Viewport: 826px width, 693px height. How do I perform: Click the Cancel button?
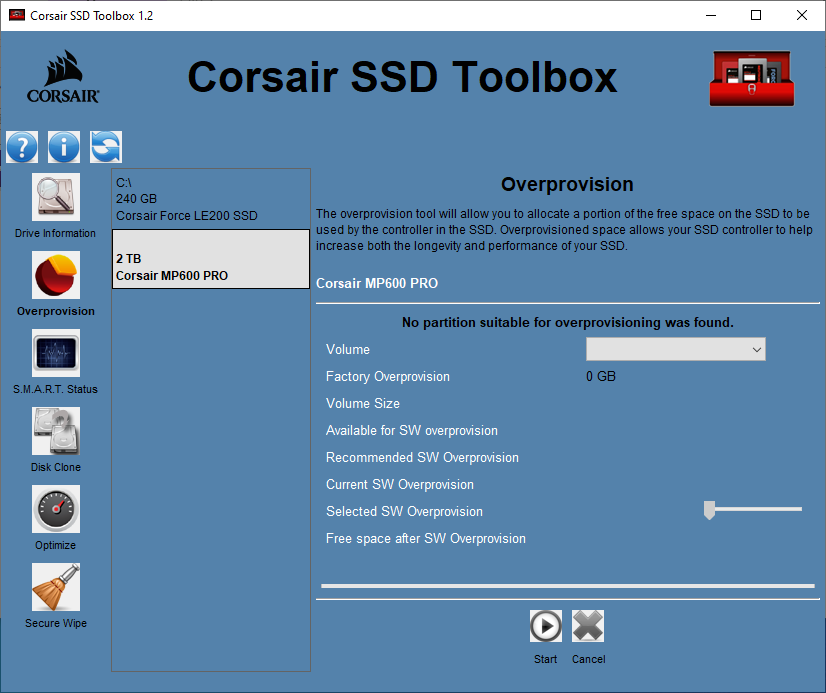click(x=588, y=626)
